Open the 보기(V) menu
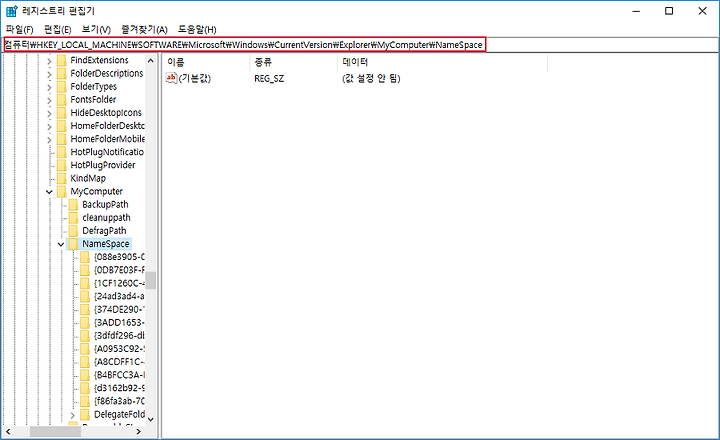 96,29
